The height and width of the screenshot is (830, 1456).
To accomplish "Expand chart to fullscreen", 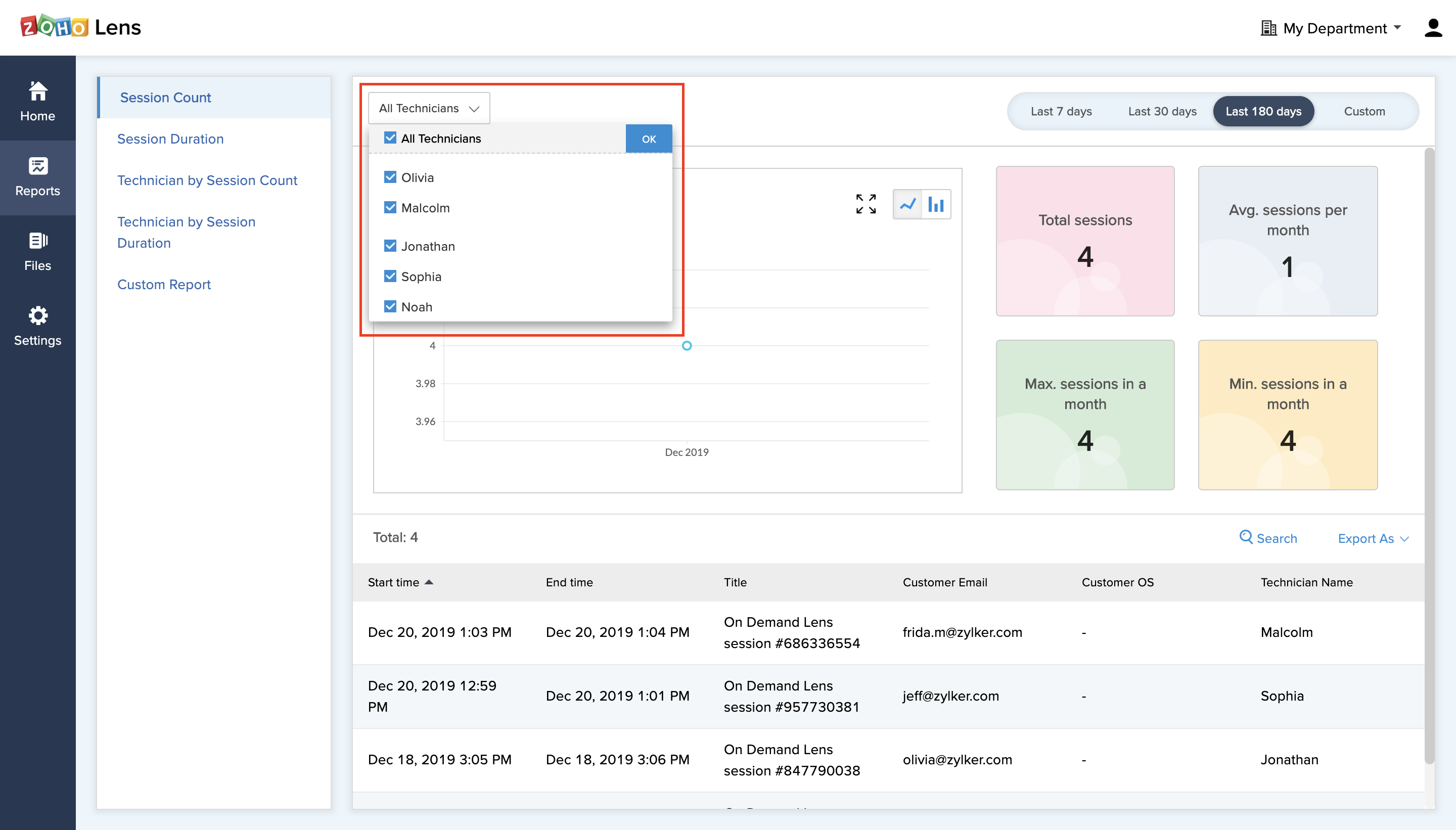I will [x=866, y=204].
